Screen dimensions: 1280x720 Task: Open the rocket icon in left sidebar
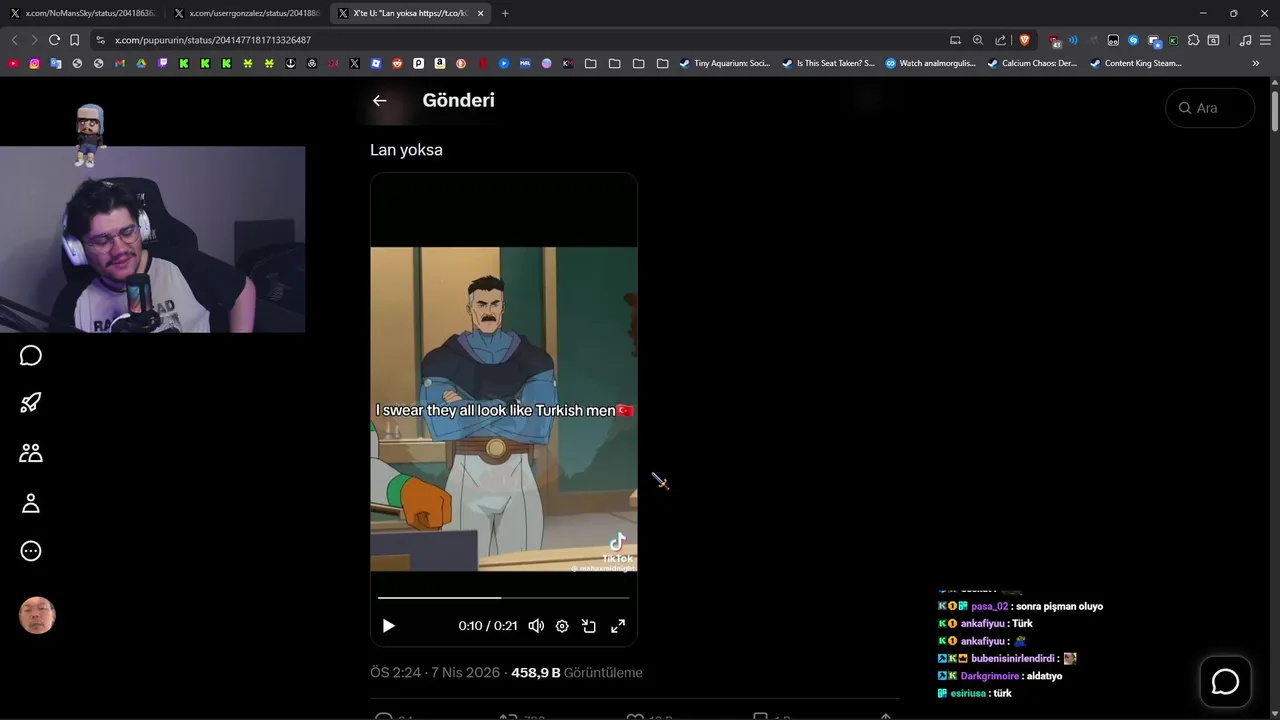click(x=31, y=403)
